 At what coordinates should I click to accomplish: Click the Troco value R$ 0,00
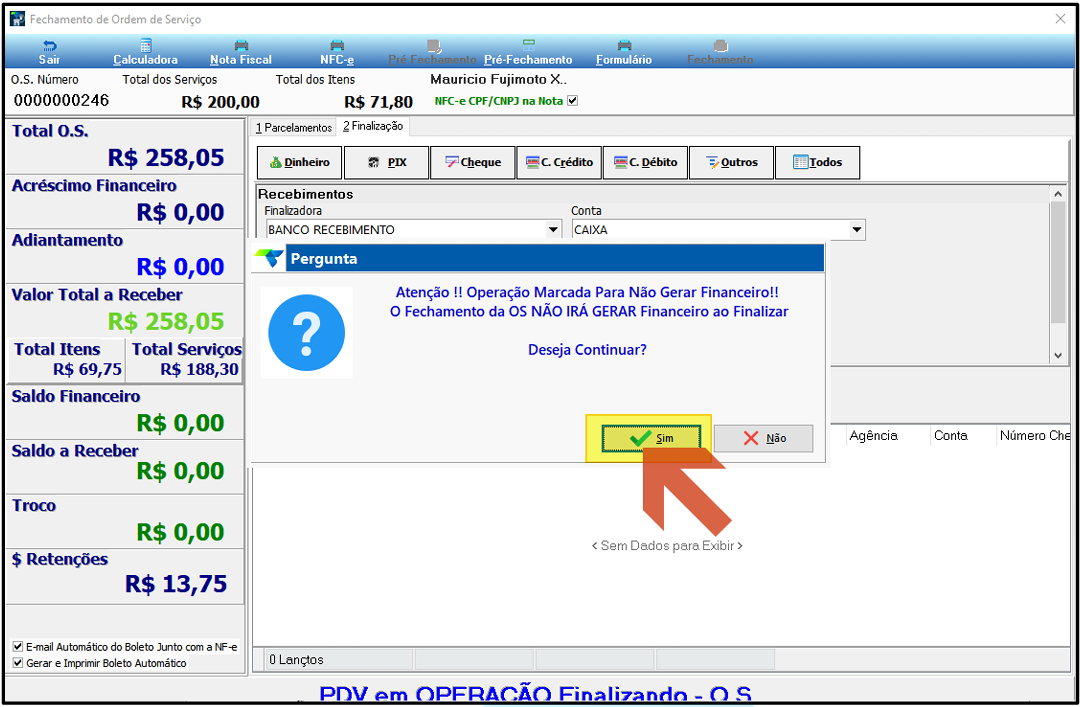click(180, 532)
